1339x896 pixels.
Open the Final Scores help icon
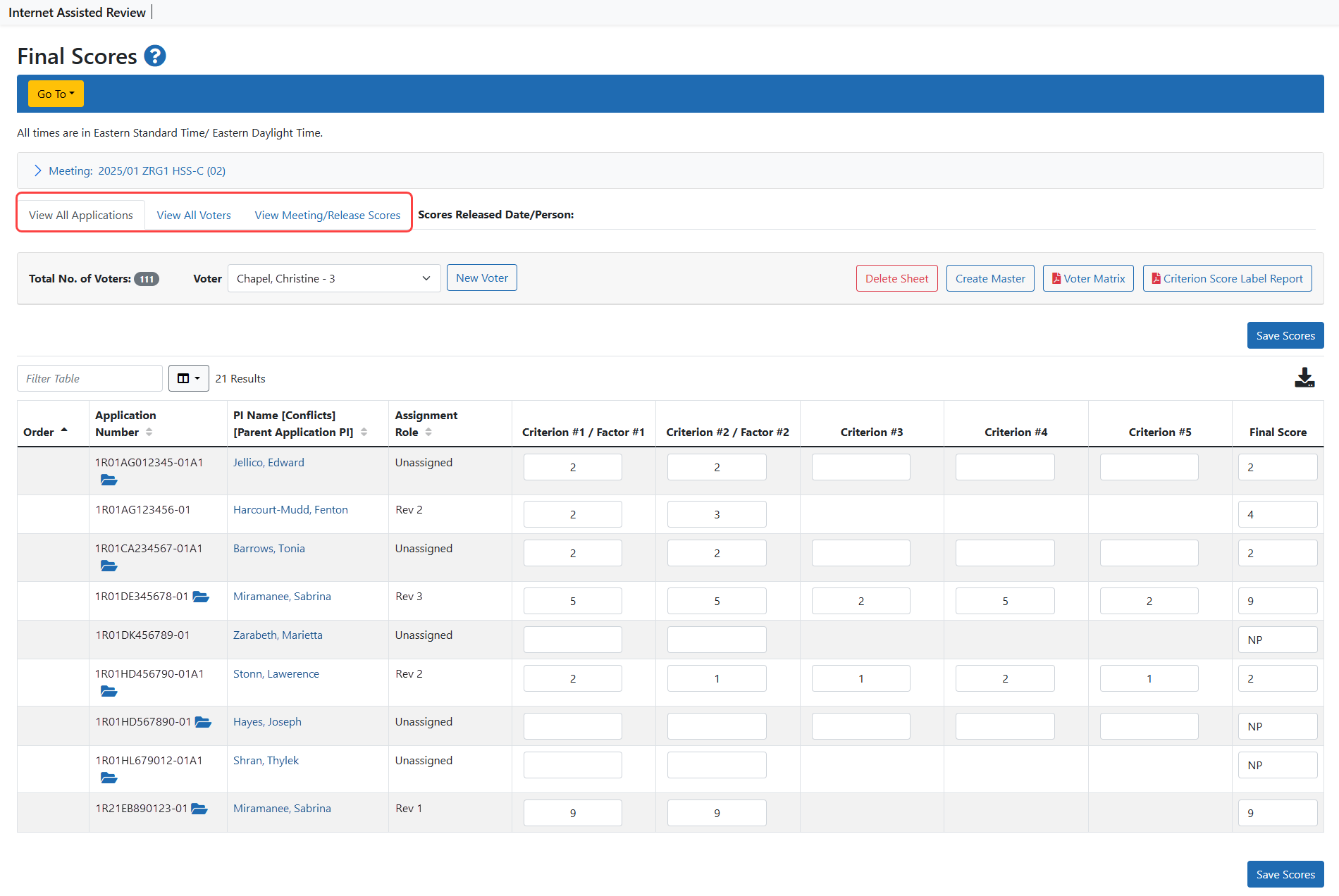[x=155, y=56]
